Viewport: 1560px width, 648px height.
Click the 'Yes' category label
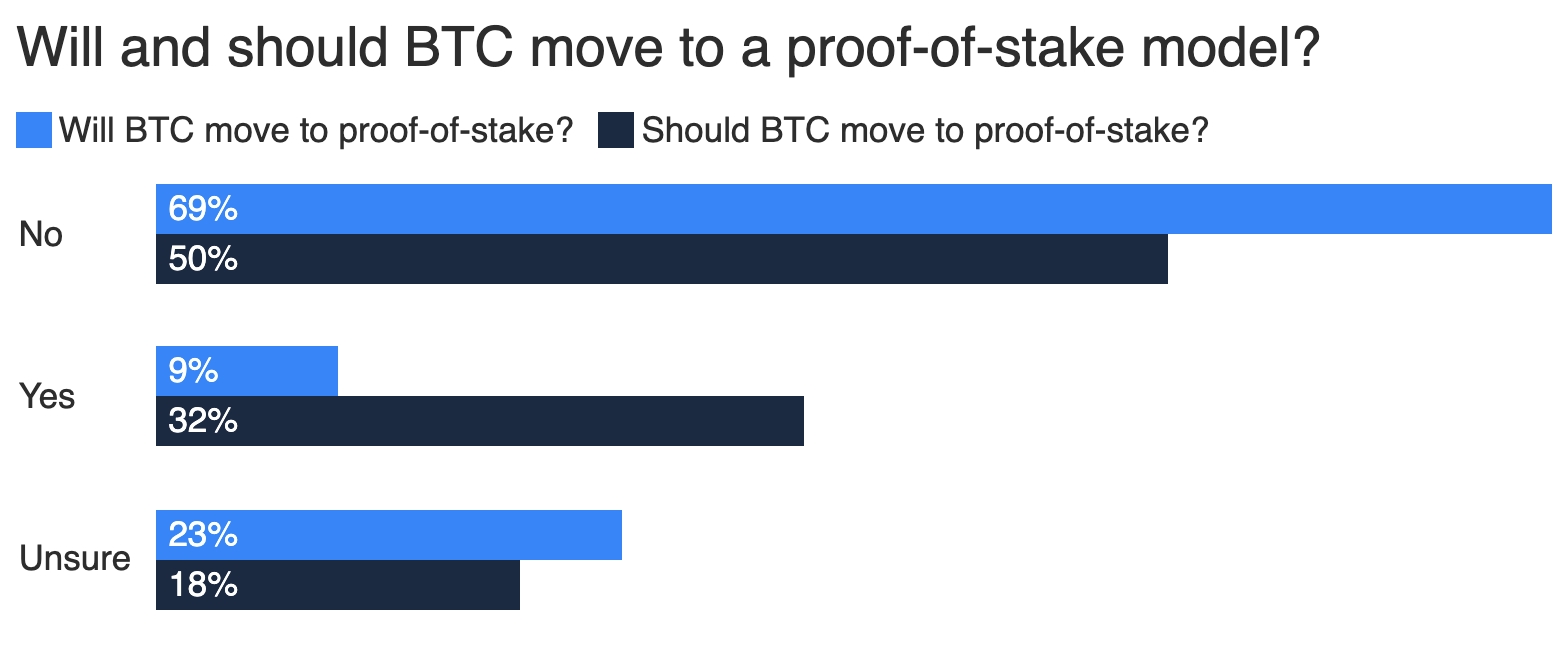47,397
